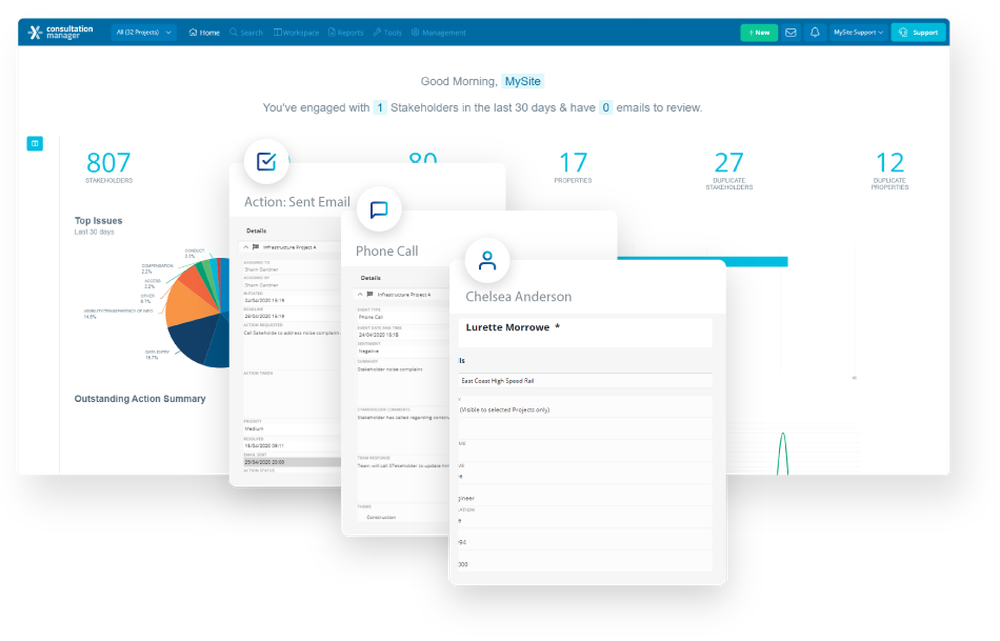
Task: Open the Search menu
Action: 246,33
